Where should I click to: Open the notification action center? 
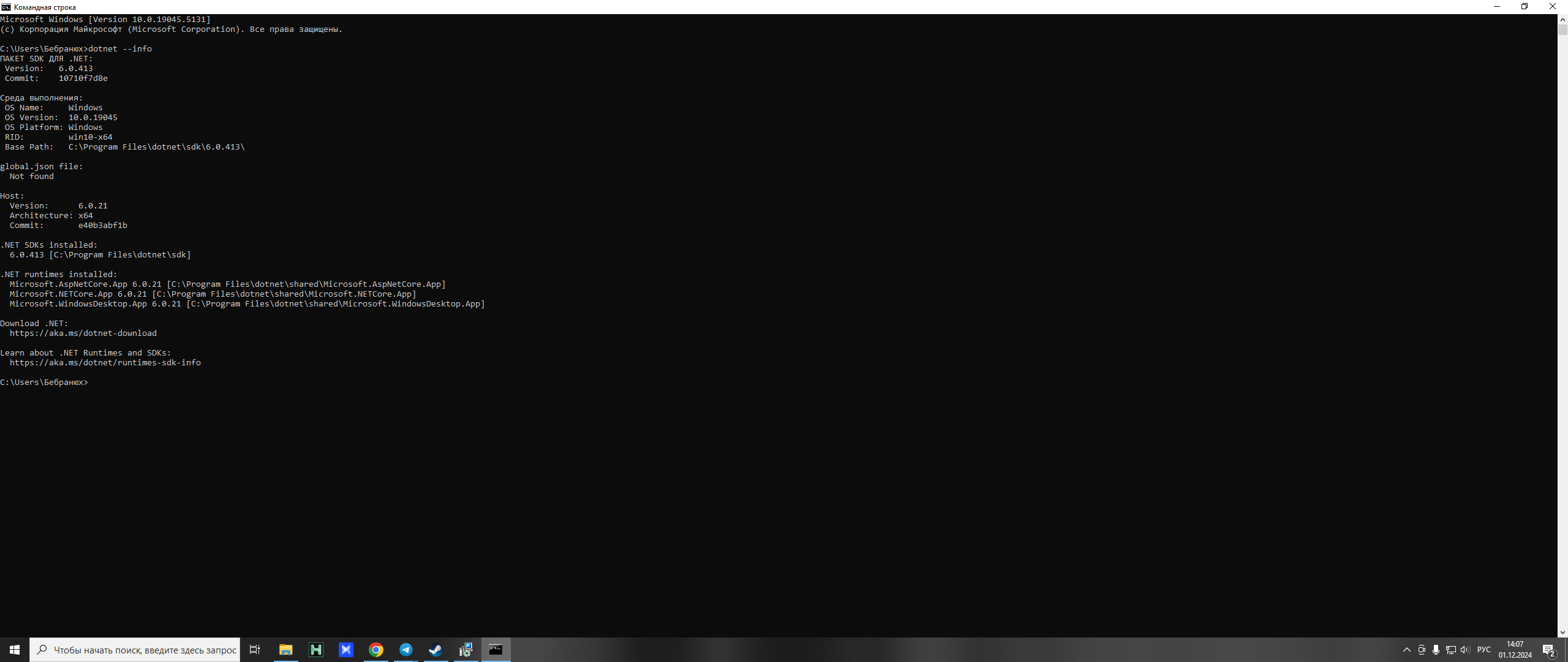[x=1549, y=650]
